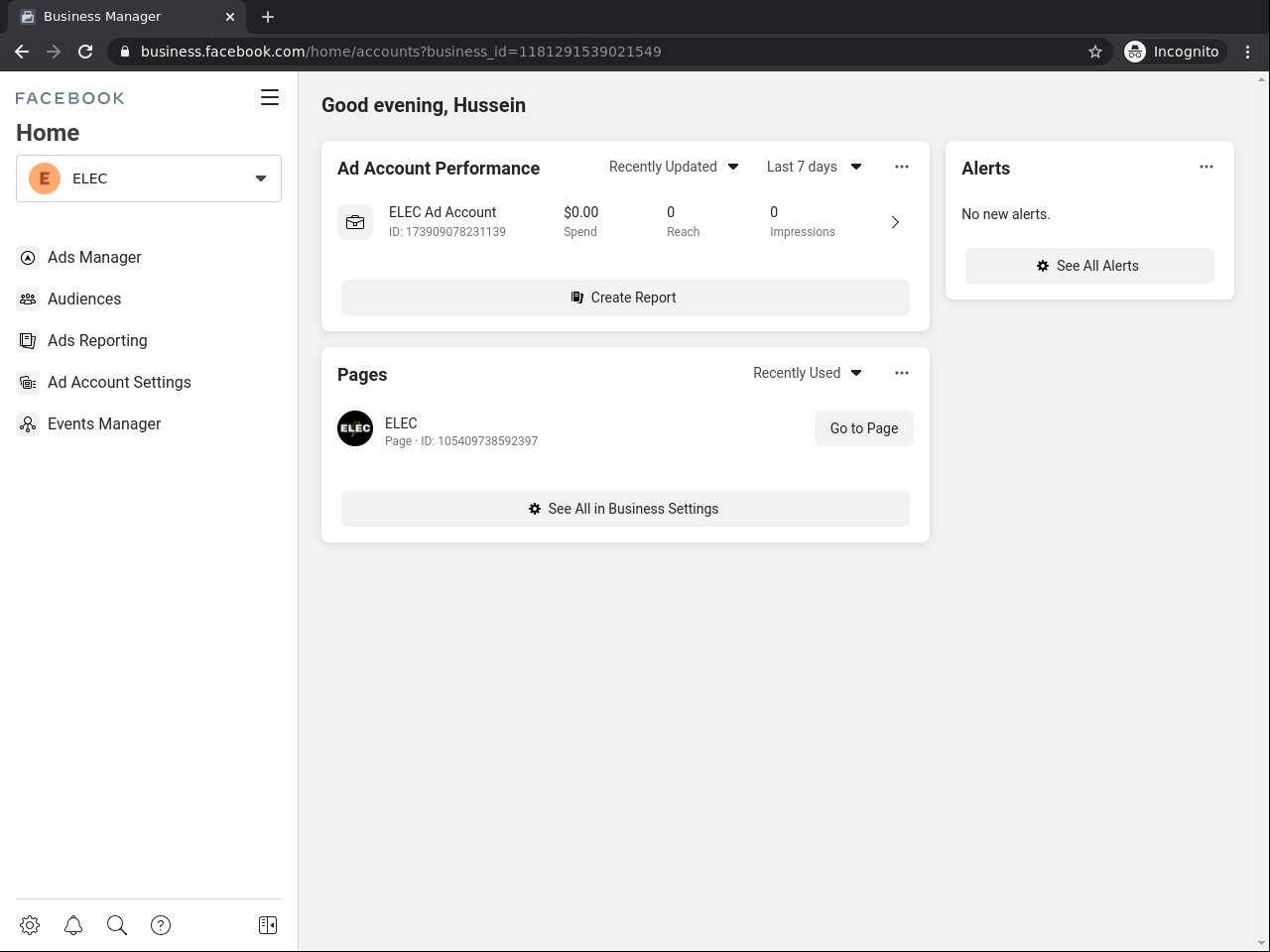Open Pages card more options
This screenshot has height=952, width=1270.
(902, 373)
